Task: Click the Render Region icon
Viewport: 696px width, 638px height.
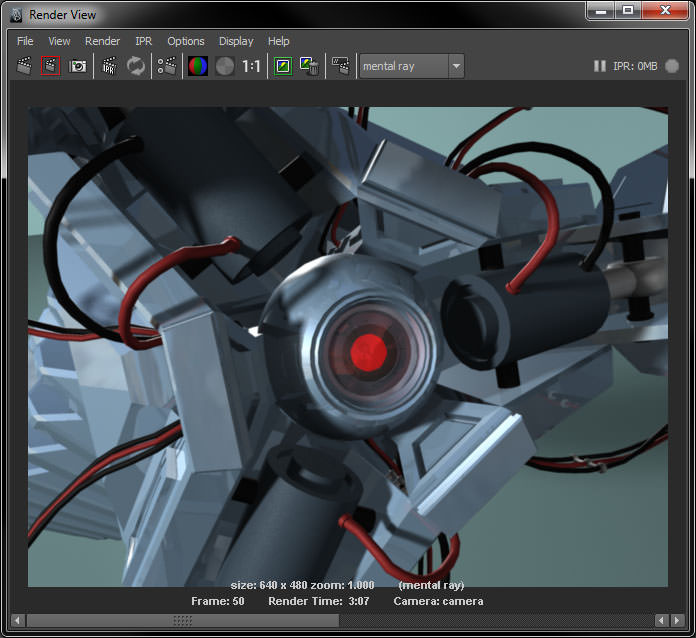Action: (x=50, y=66)
